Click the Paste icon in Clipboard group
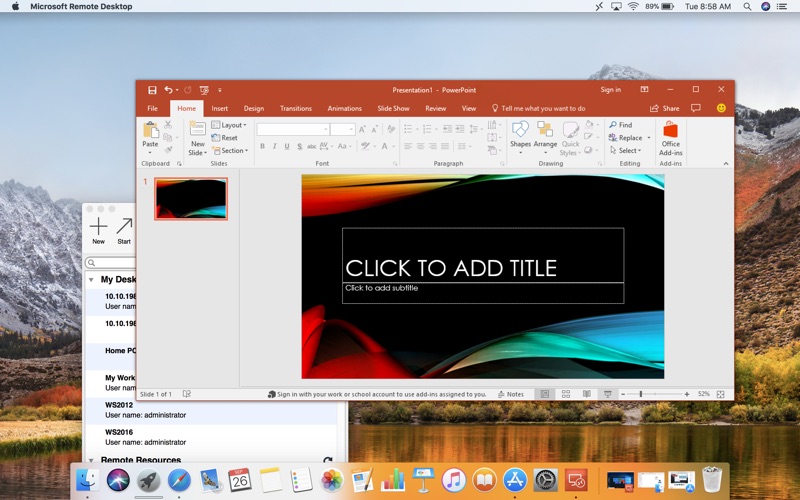Image resolution: width=800 pixels, height=500 pixels. (150, 131)
